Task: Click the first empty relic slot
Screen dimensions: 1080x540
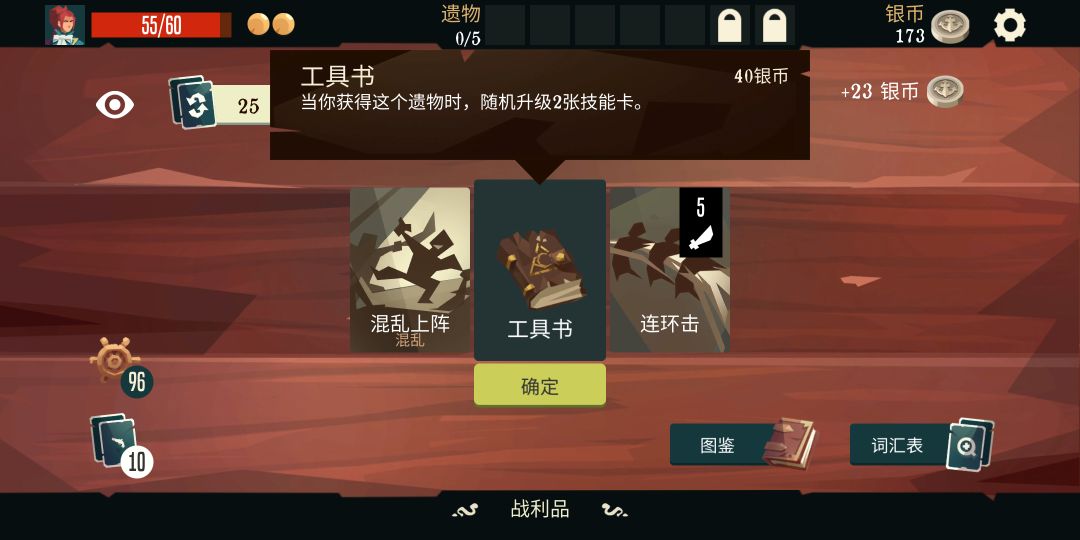Action: [505, 25]
